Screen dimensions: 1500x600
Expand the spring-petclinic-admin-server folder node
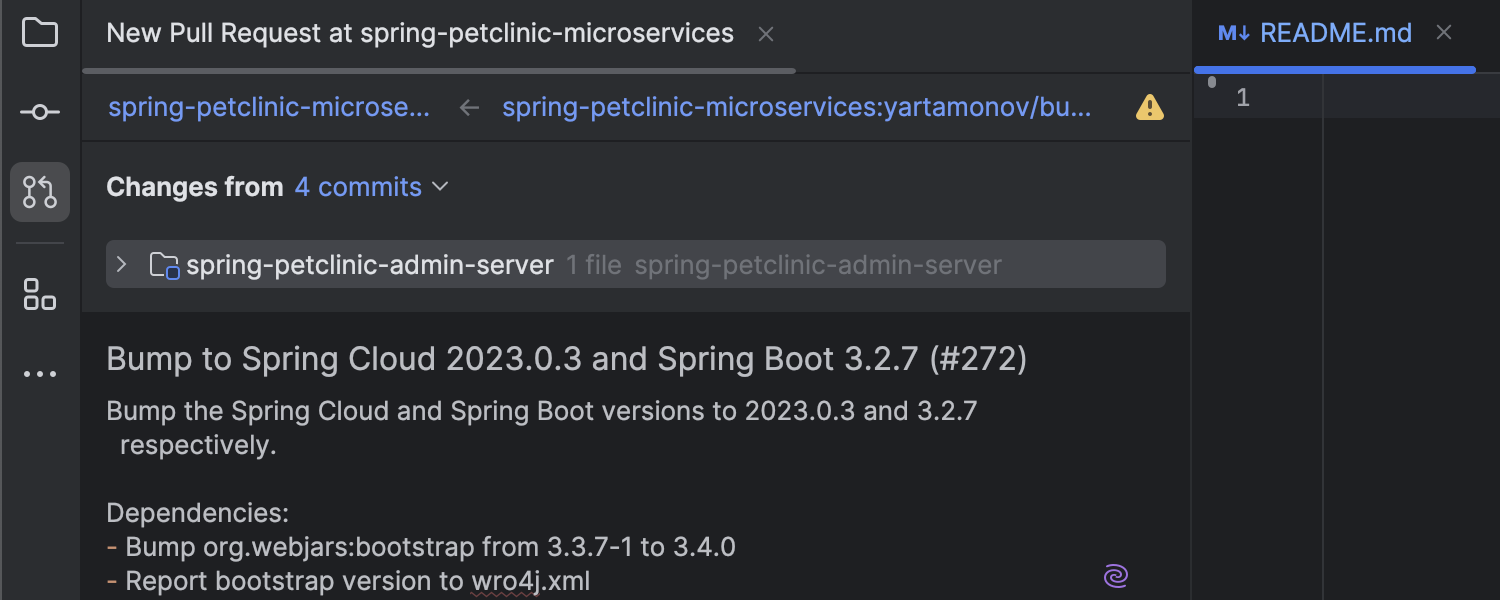coord(122,265)
